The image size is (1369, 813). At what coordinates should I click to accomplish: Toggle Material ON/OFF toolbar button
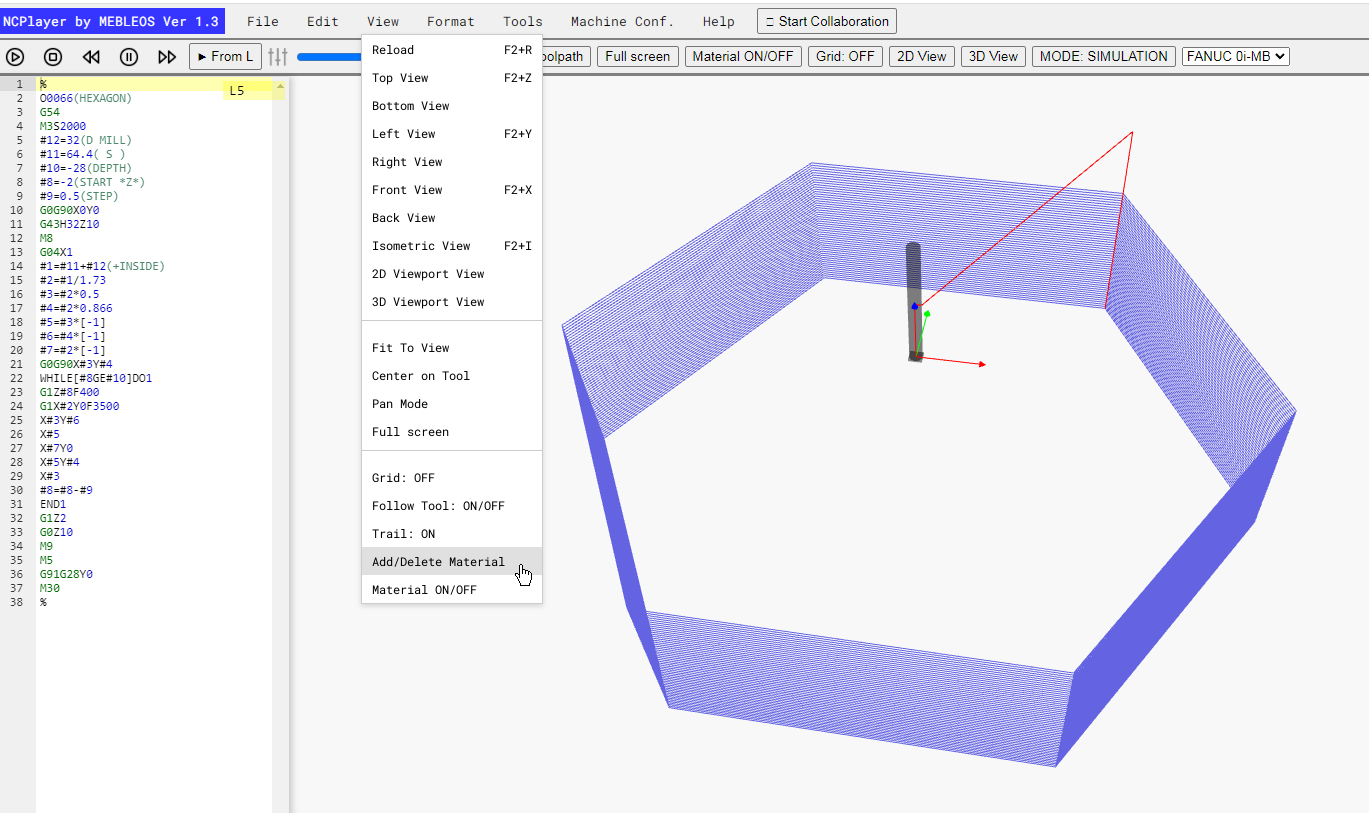[743, 56]
